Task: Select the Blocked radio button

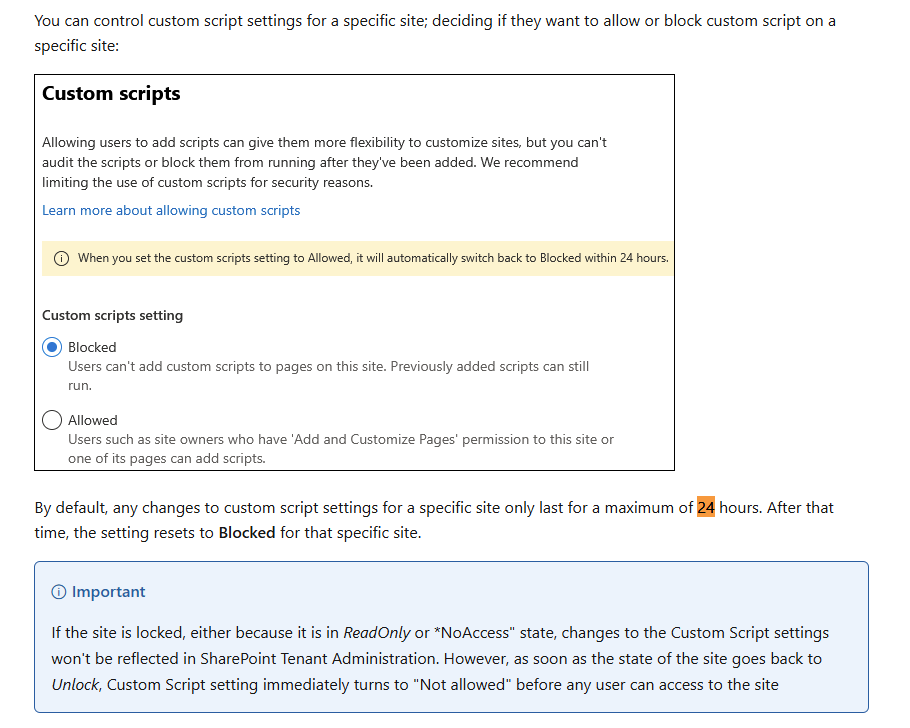Action: click(x=51, y=347)
